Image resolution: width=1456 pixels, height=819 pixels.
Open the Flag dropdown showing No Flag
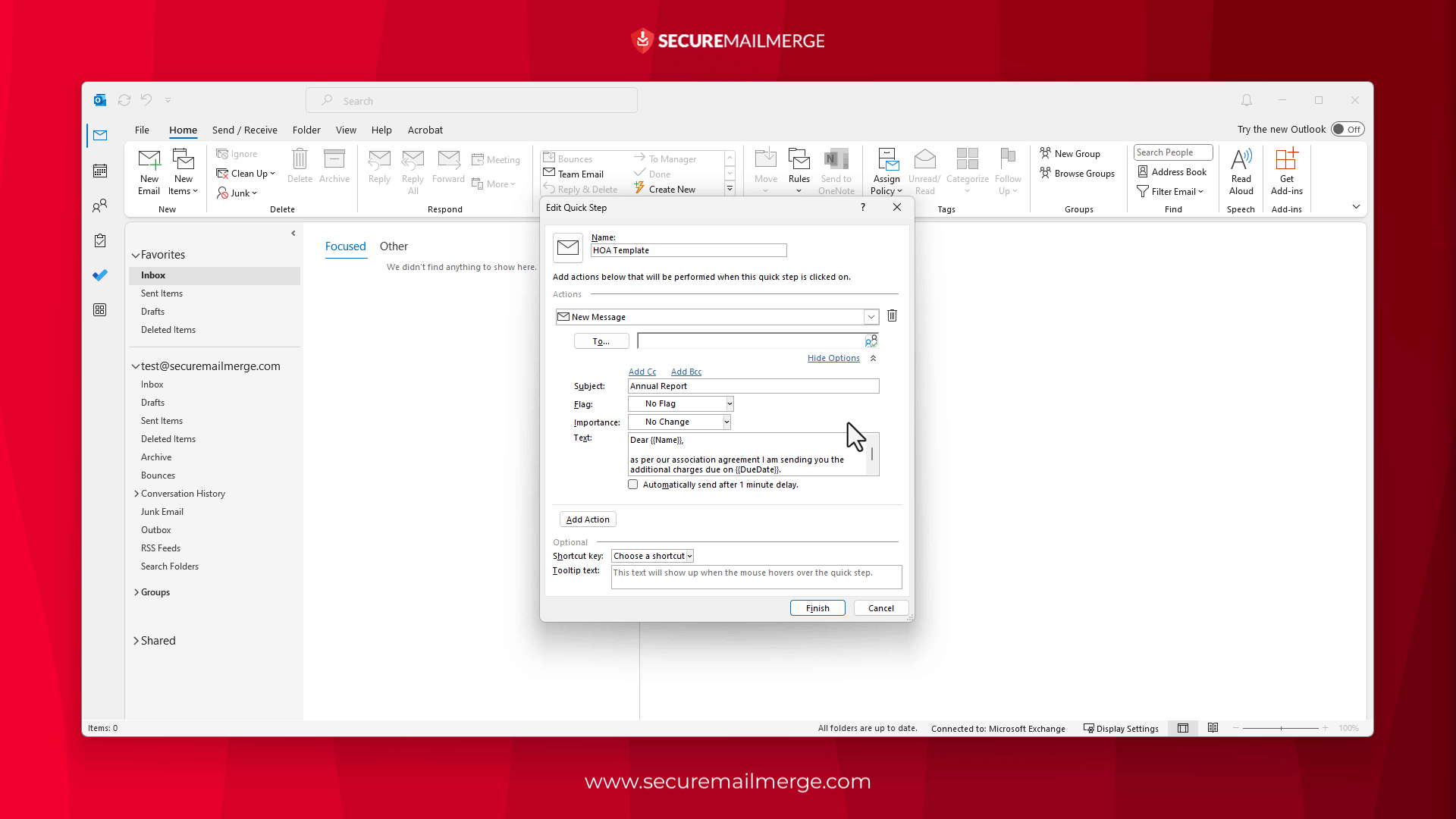681,404
